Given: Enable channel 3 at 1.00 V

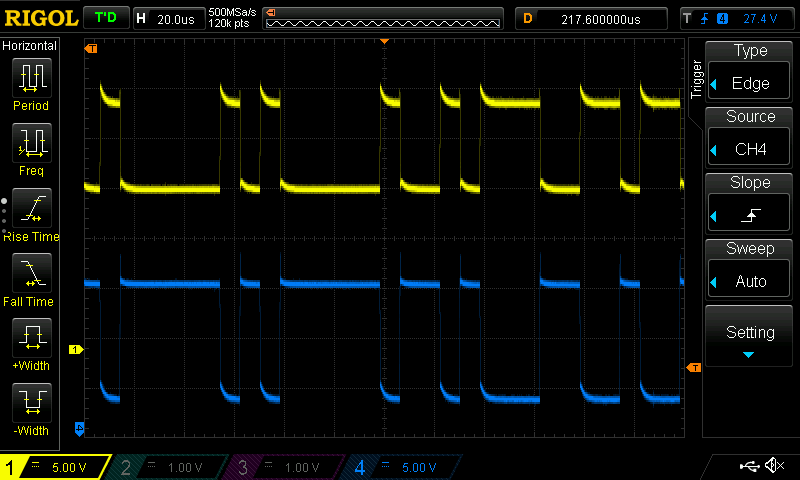Looking at the screenshot, I should 285,467.
